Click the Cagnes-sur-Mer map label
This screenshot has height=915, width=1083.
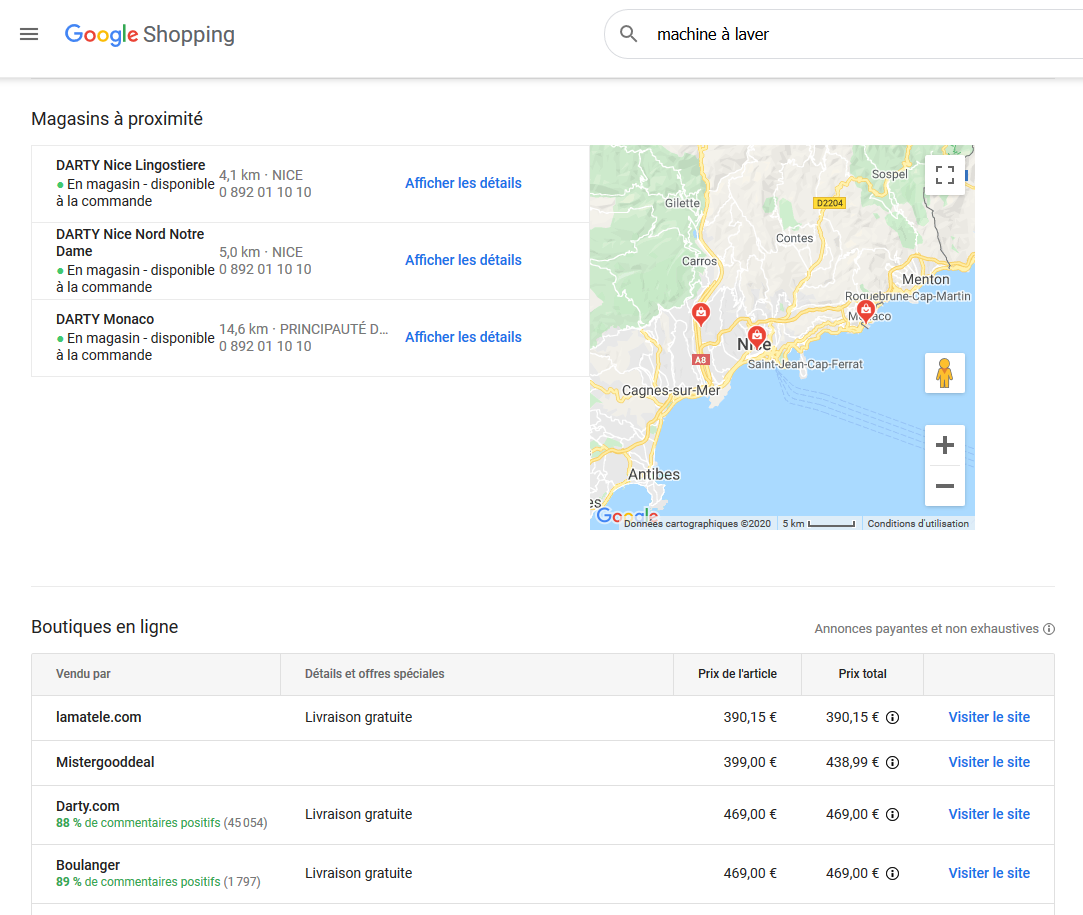coord(671,390)
